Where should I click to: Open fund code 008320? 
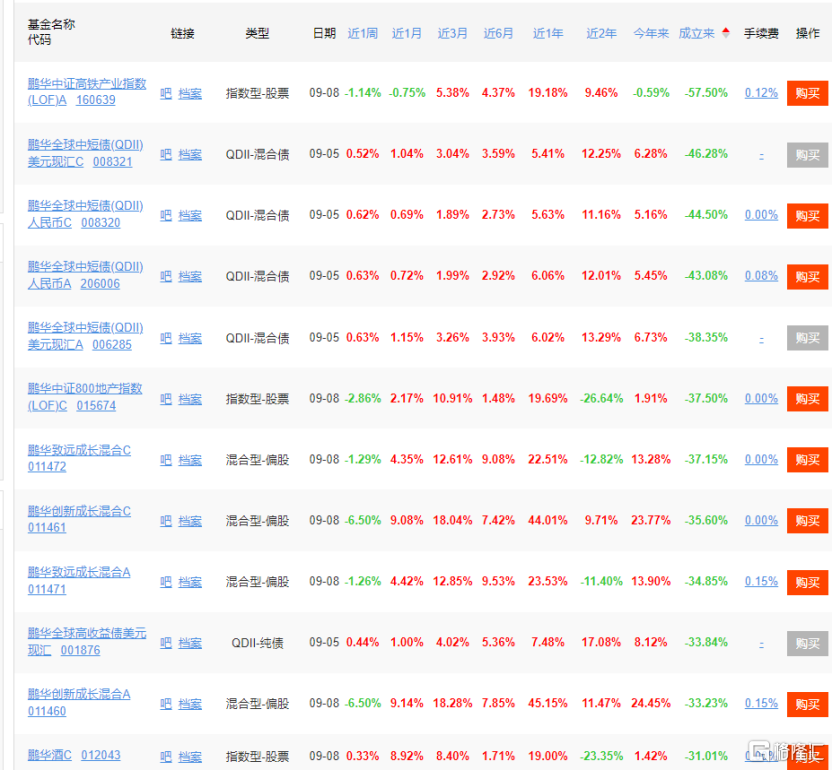tap(101, 222)
